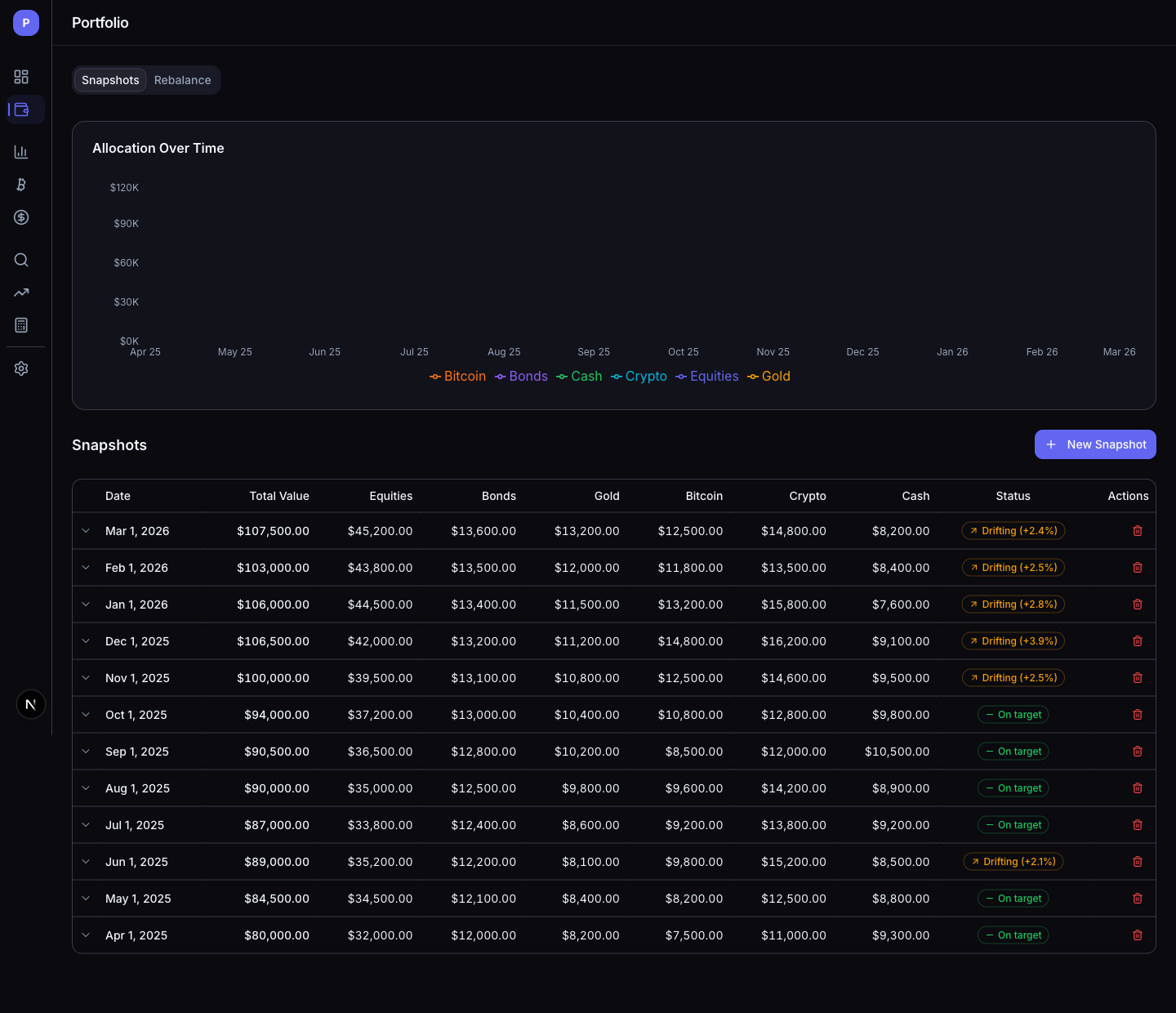Delete the Dec 1, 2025 snapshot
The image size is (1176, 1013).
[1138, 641]
